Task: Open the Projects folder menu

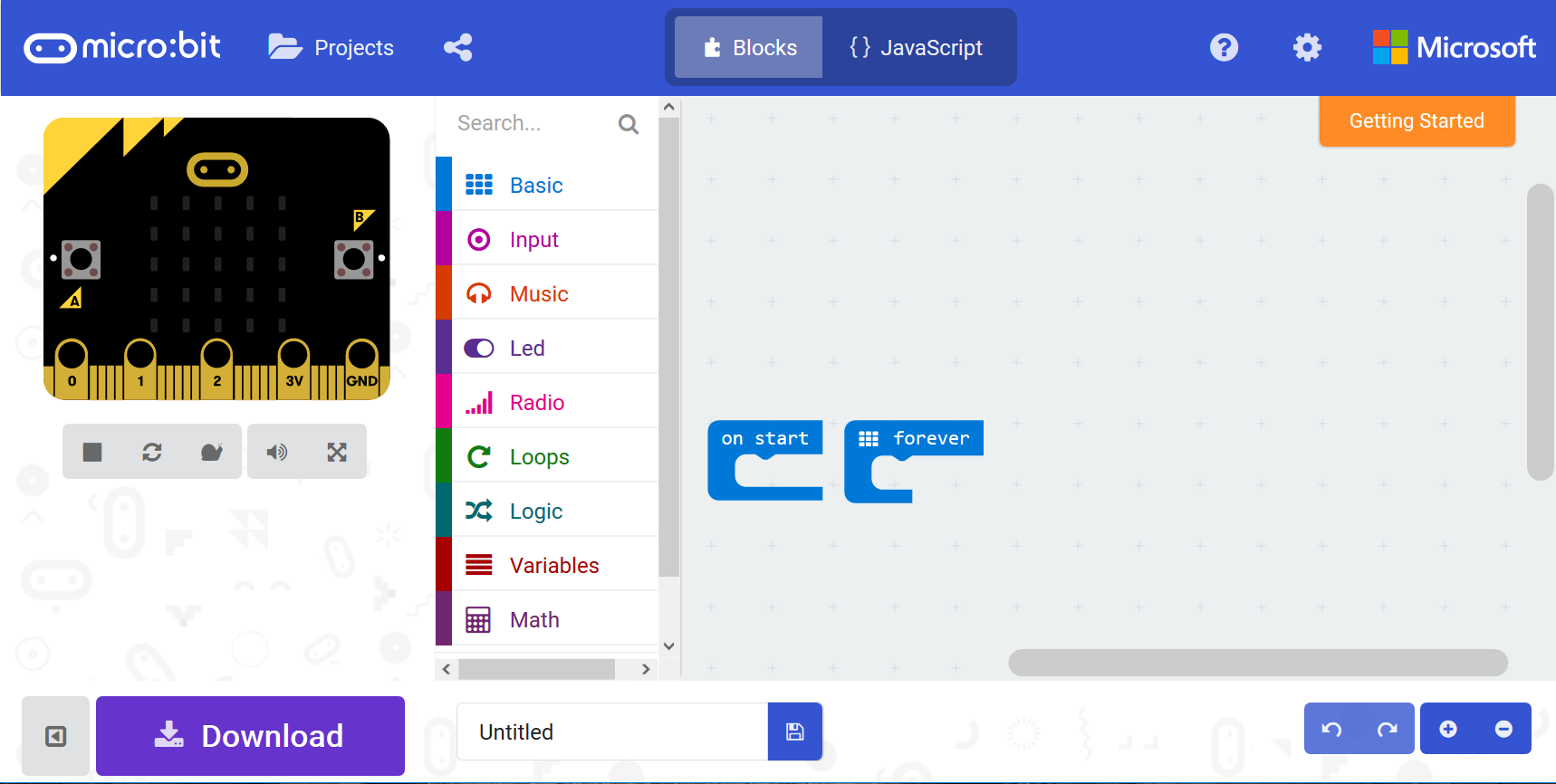Action: pos(331,47)
